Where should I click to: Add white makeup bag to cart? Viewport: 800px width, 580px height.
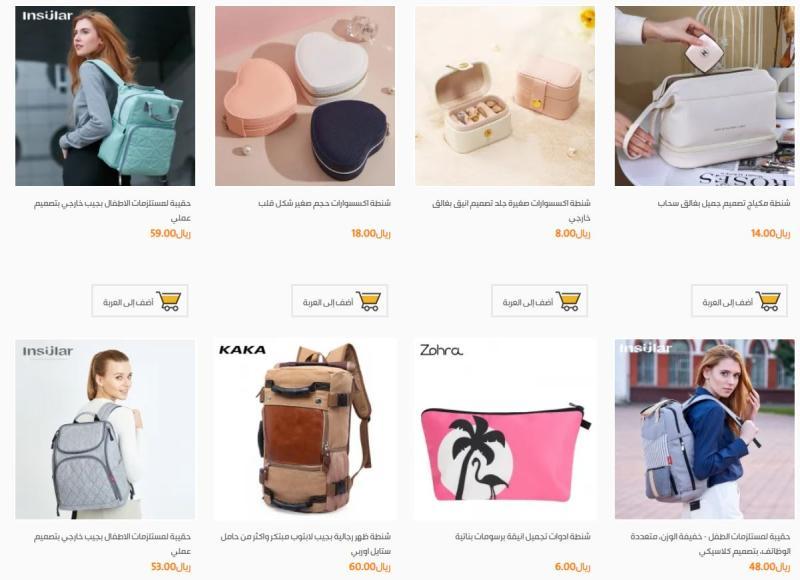pos(740,301)
